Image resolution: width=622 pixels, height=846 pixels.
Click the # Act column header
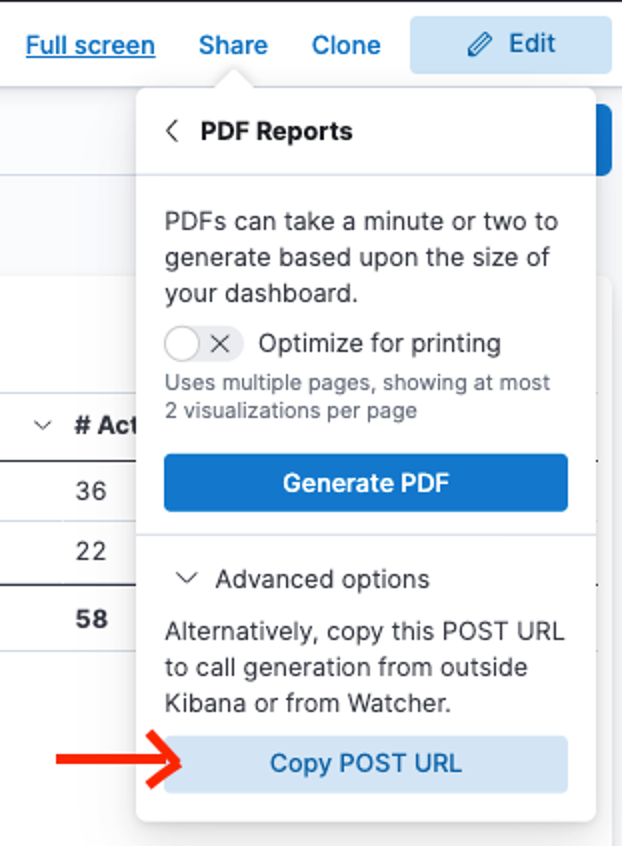tap(106, 426)
